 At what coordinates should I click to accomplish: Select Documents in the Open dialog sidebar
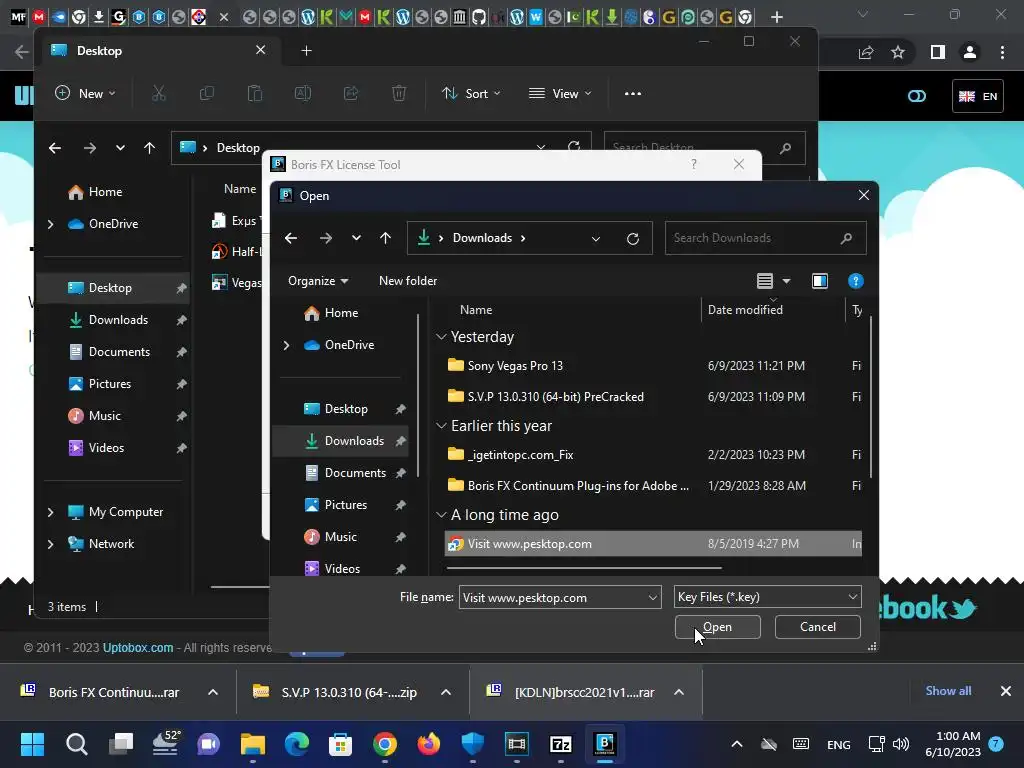[x=347, y=473]
